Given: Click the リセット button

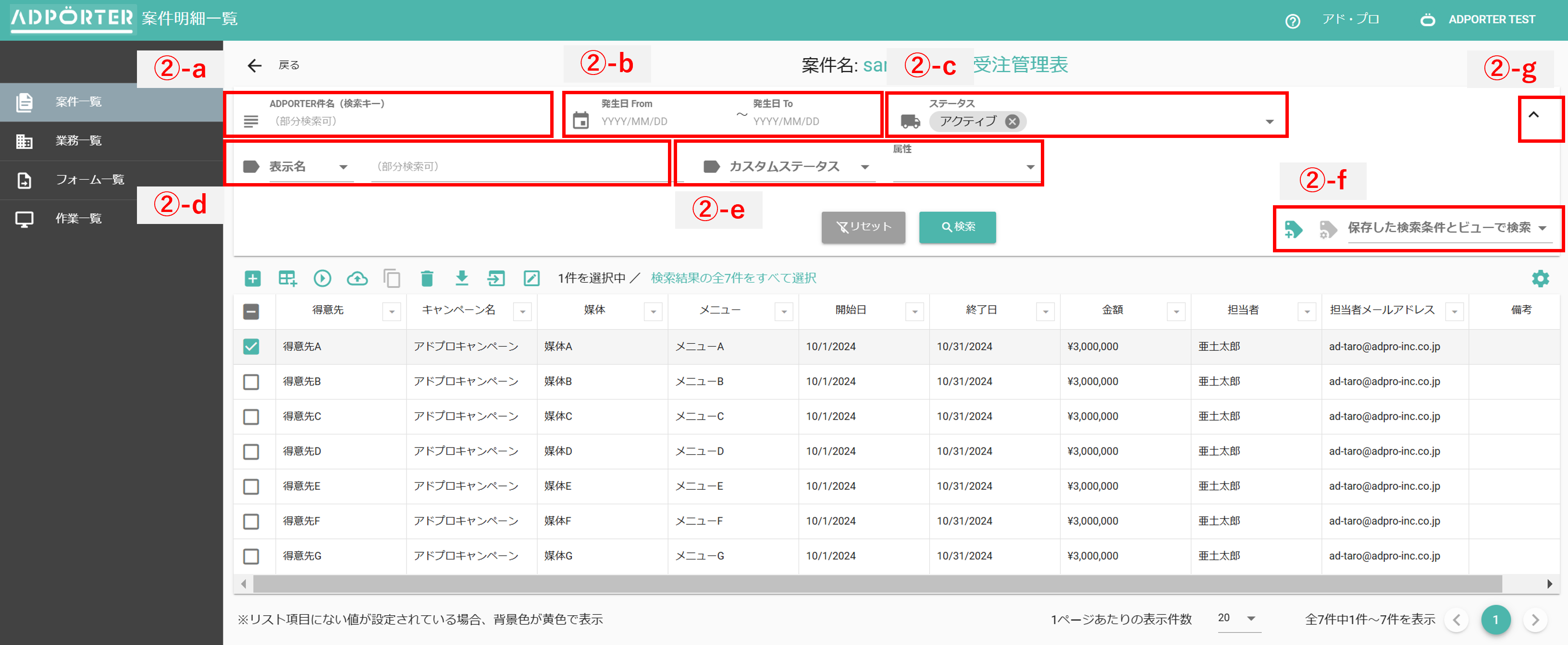Looking at the screenshot, I should [x=863, y=227].
